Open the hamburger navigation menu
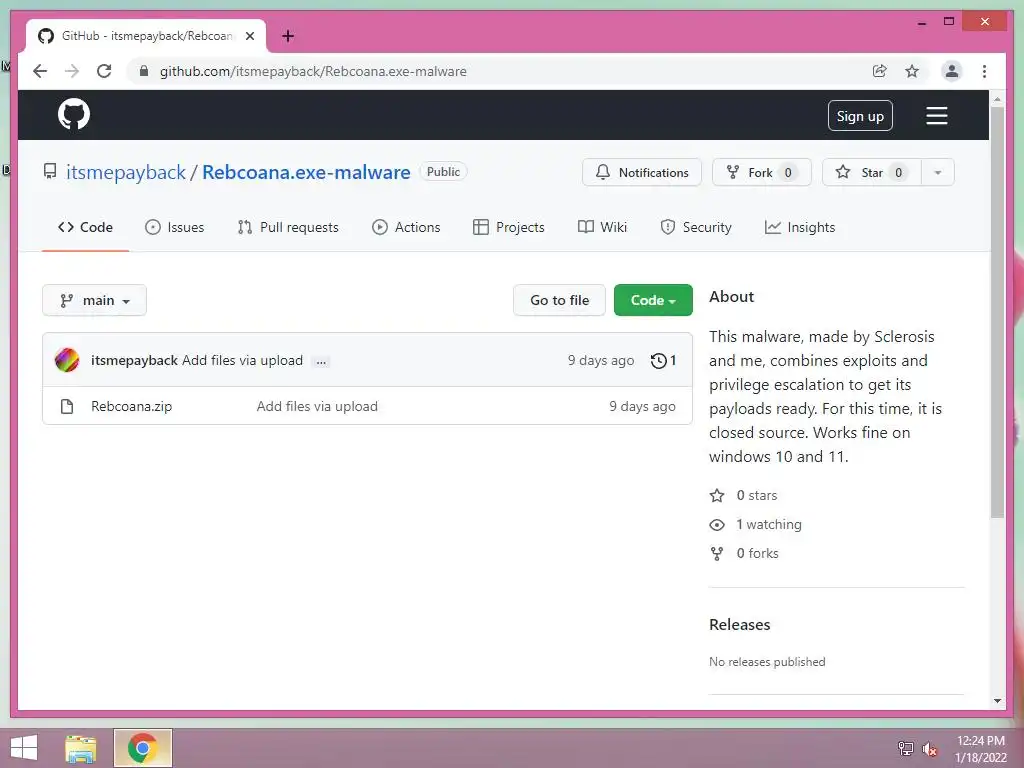This screenshot has height=768, width=1024. [x=936, y=116]
